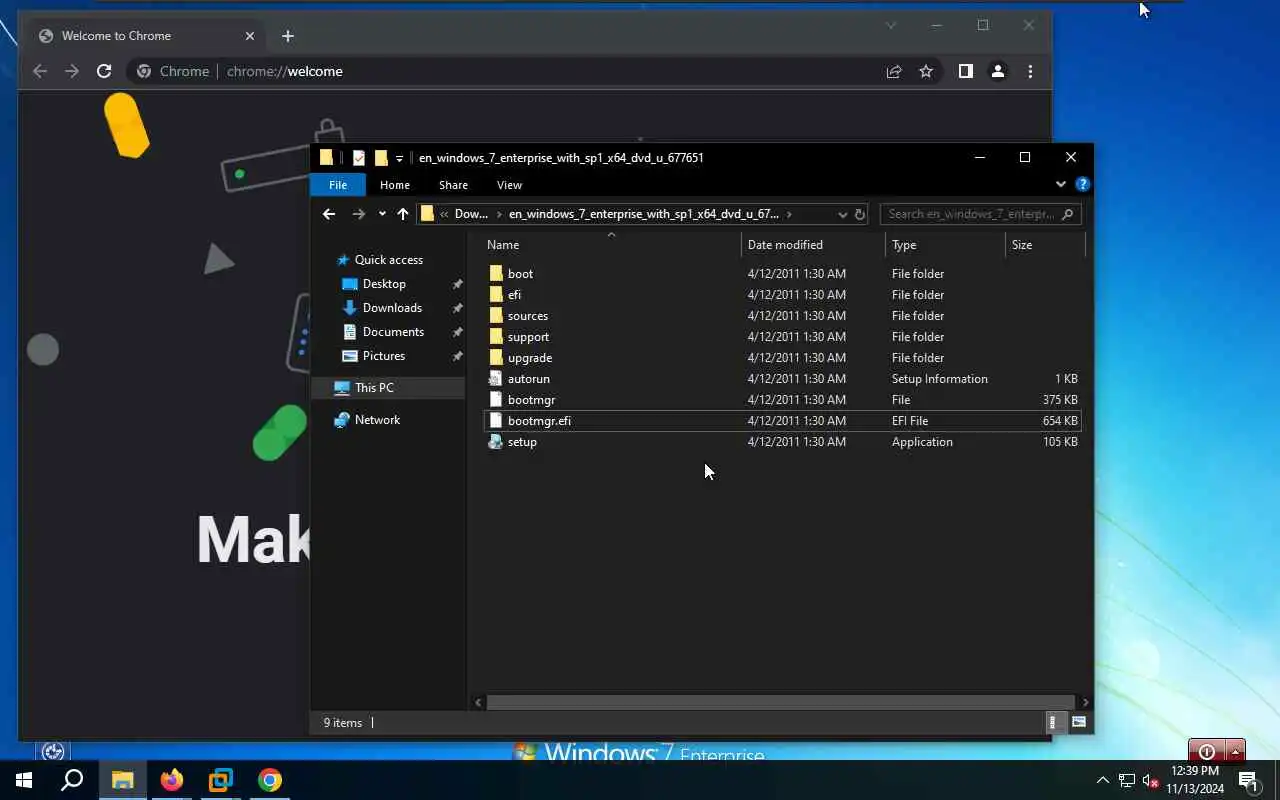Click Properties quick access toolbar icon
The image size is (1280, 800).
click(x=359, y=157)
